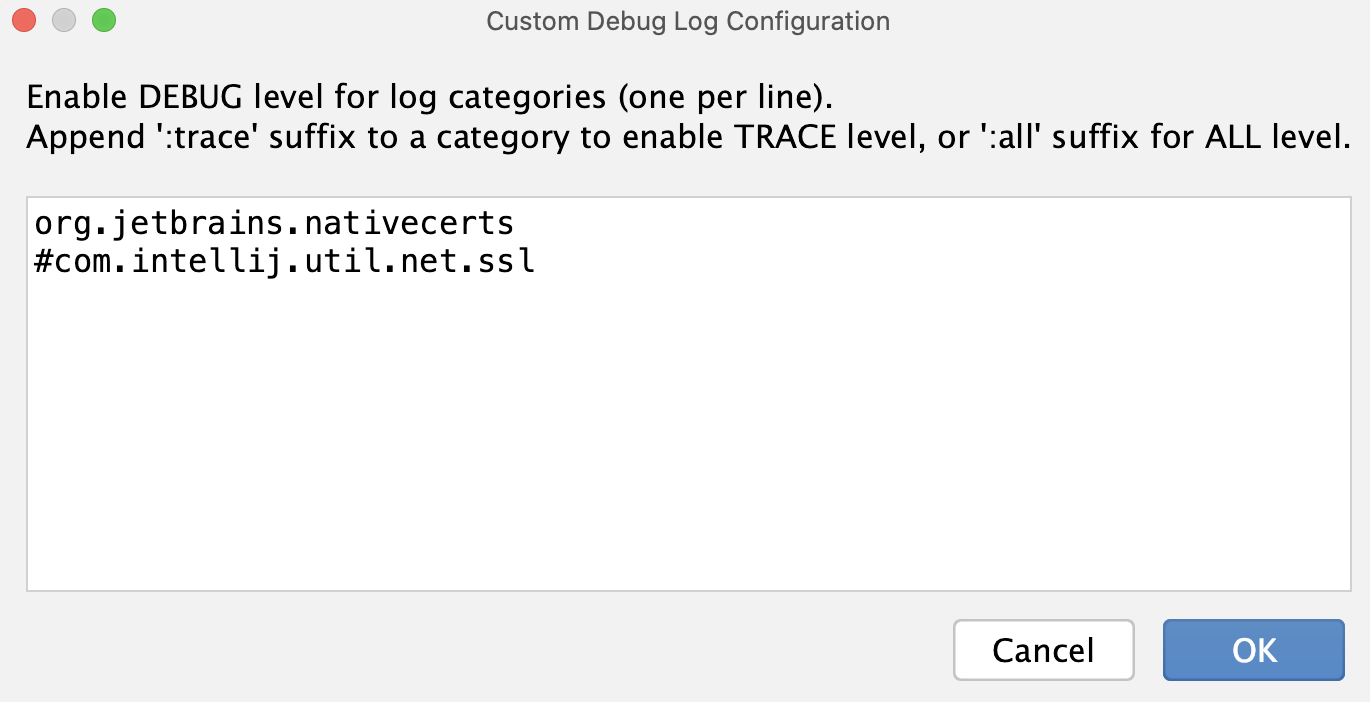1370x702 pixels.
Task: Click the yellow minimize traffic light
Action: [x=63, y=19]
